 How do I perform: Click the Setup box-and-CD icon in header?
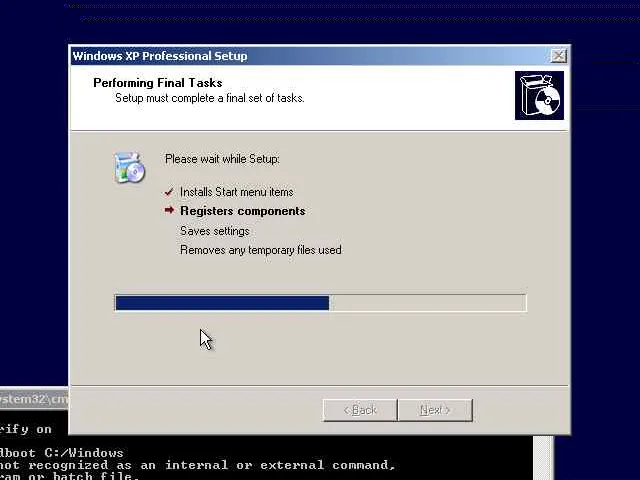coord(539,96)
